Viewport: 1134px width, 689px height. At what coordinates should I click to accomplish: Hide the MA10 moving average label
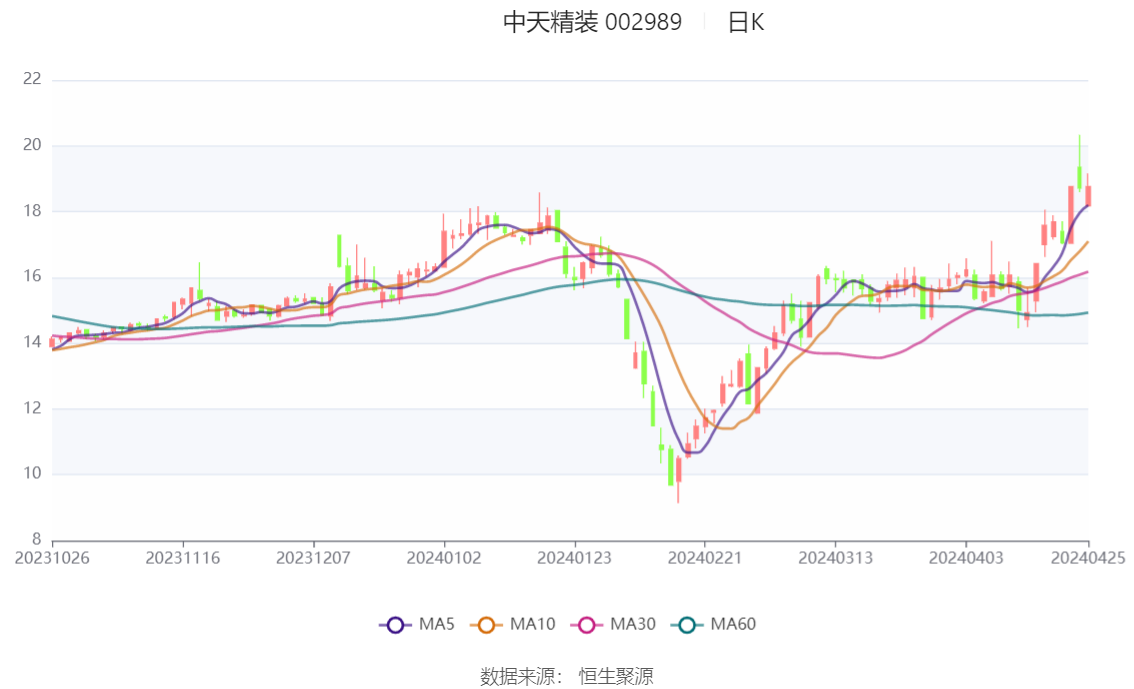point(532,624)
